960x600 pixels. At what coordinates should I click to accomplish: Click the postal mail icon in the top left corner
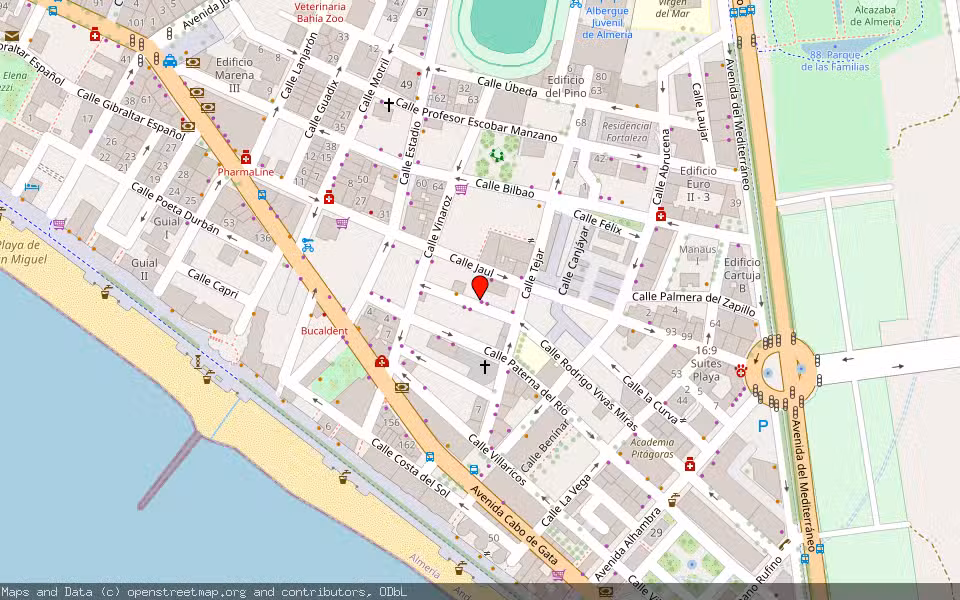(x=12, y=36)
